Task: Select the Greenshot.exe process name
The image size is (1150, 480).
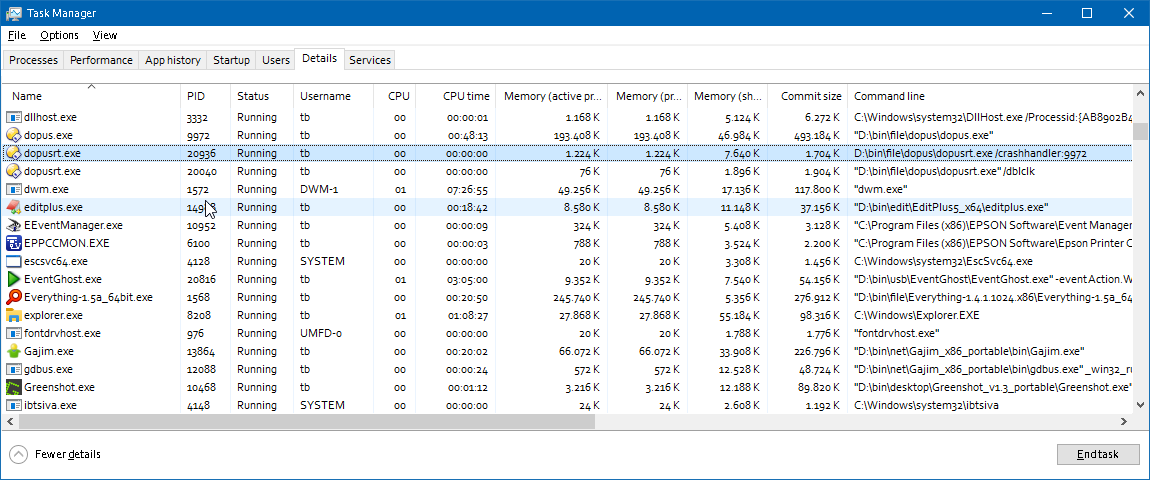Action: click(x=59, y=388)
